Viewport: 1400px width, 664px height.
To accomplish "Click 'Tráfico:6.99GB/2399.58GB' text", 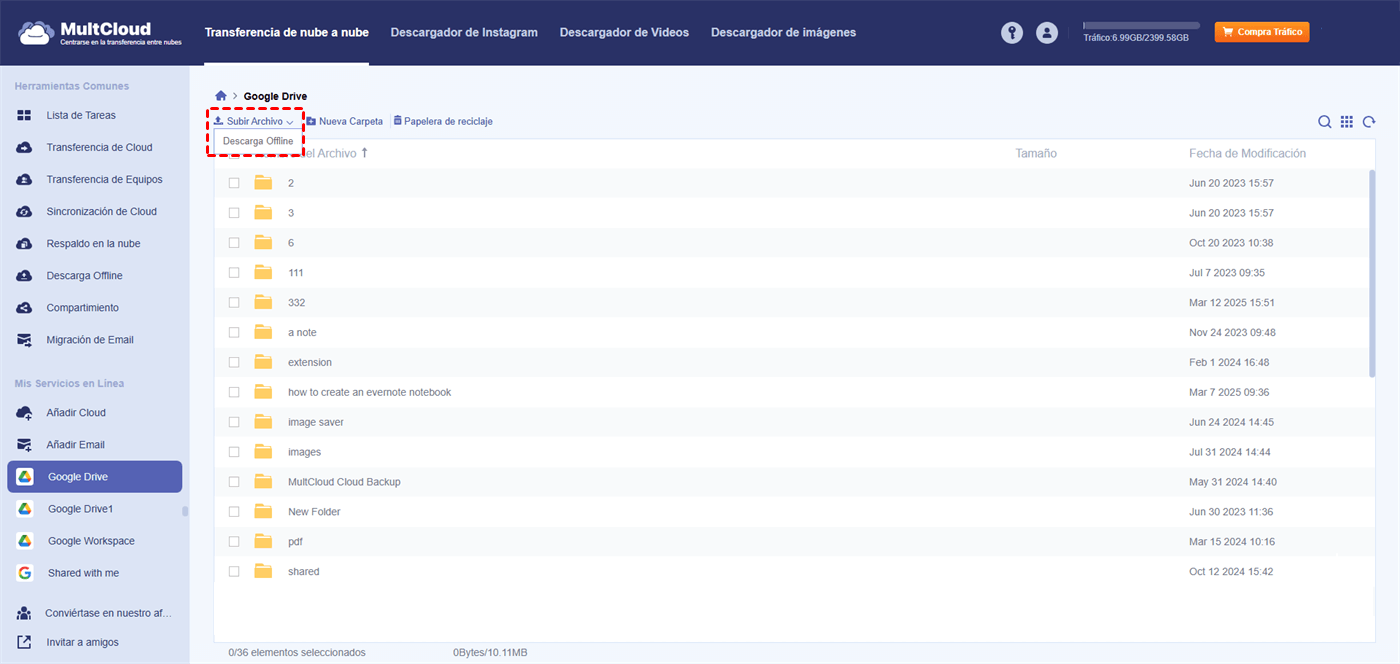I will coord(1136,38).
